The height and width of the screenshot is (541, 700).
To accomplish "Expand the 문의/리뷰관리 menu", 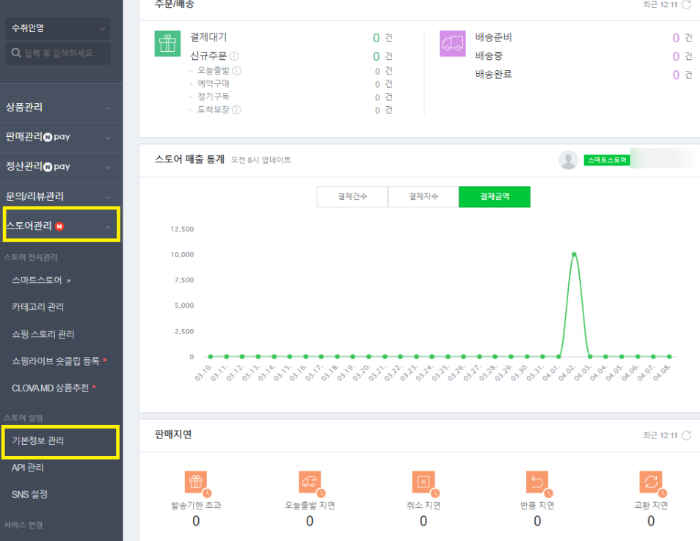I will [61, 196].
